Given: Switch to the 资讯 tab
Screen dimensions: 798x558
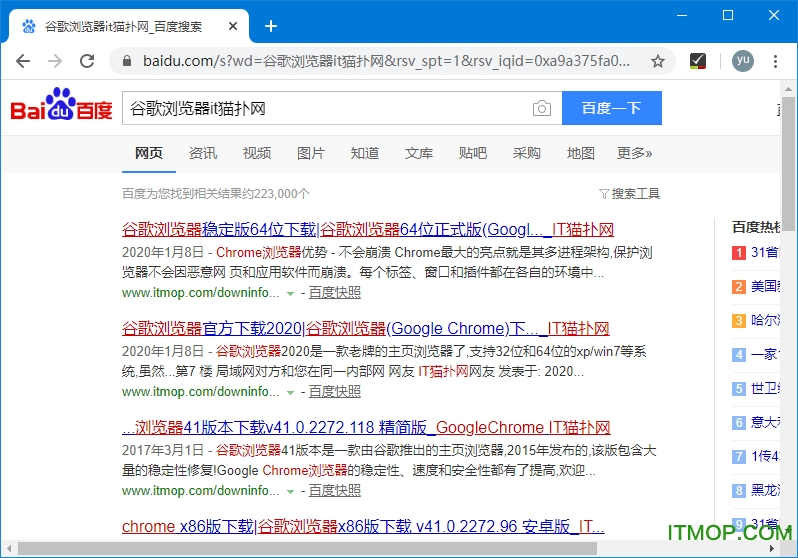Looking at the screenshot, I should 203,153.
